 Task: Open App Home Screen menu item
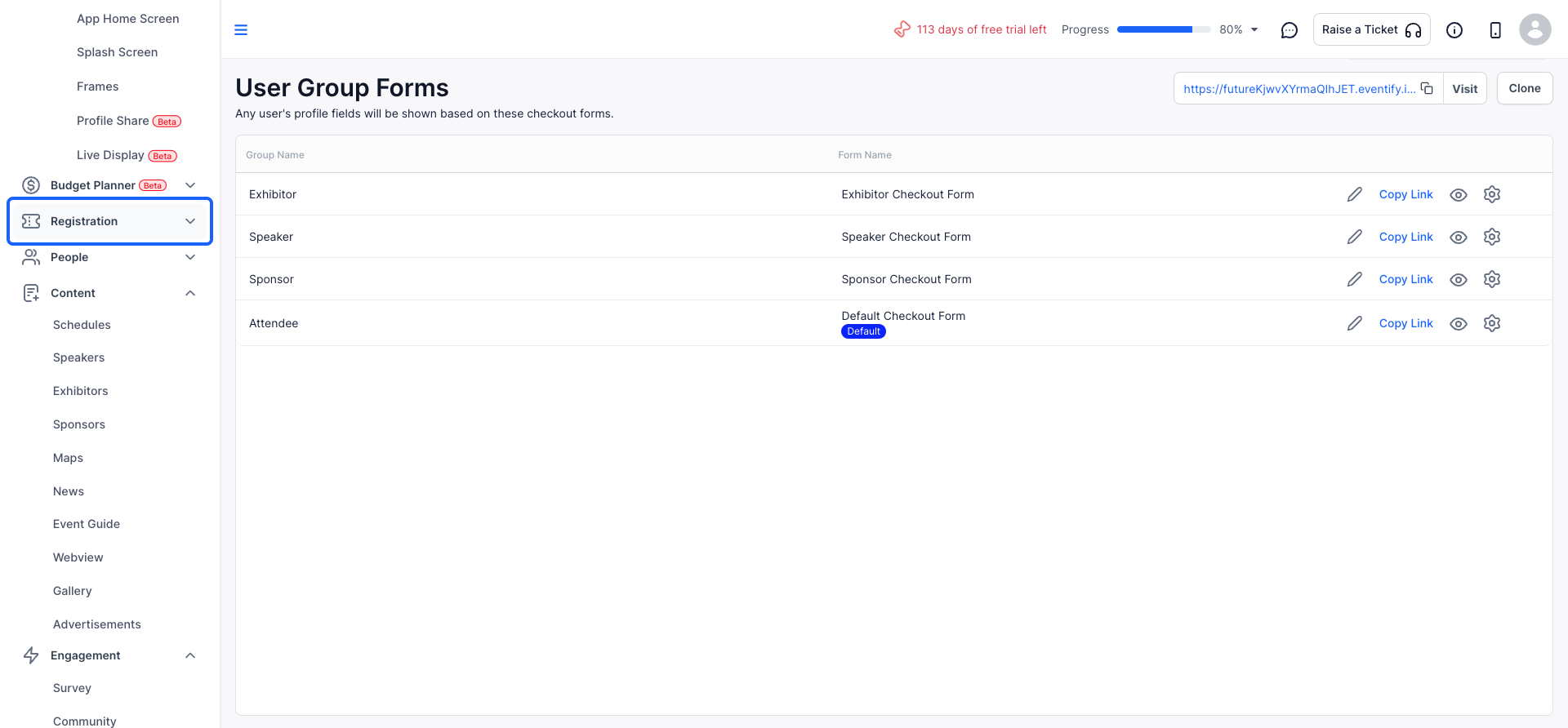point(128,19)
